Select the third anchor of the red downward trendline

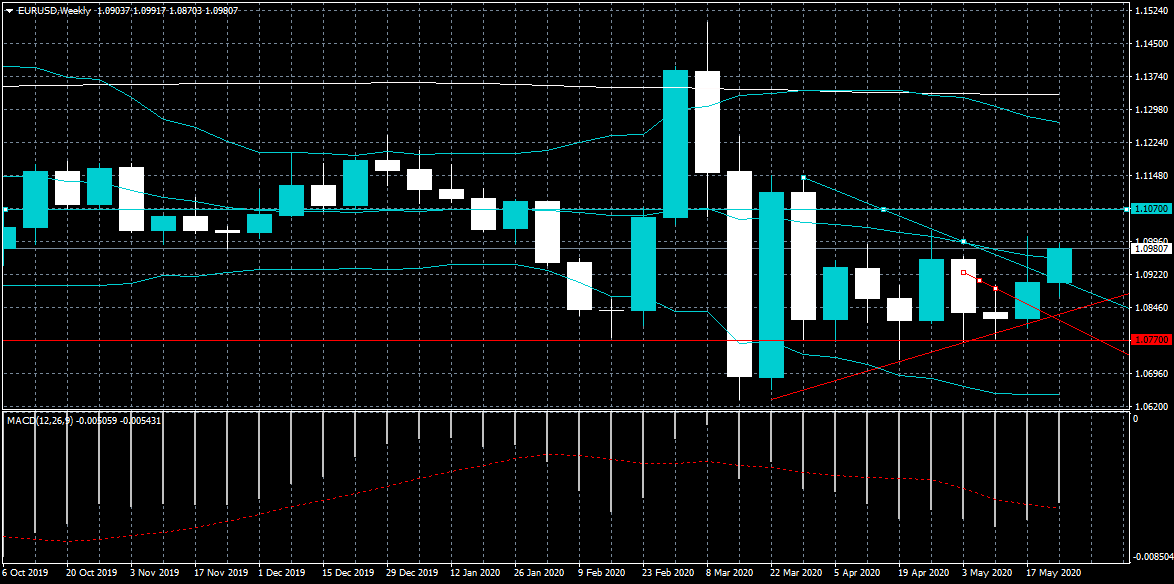click(x=995, y=288)
